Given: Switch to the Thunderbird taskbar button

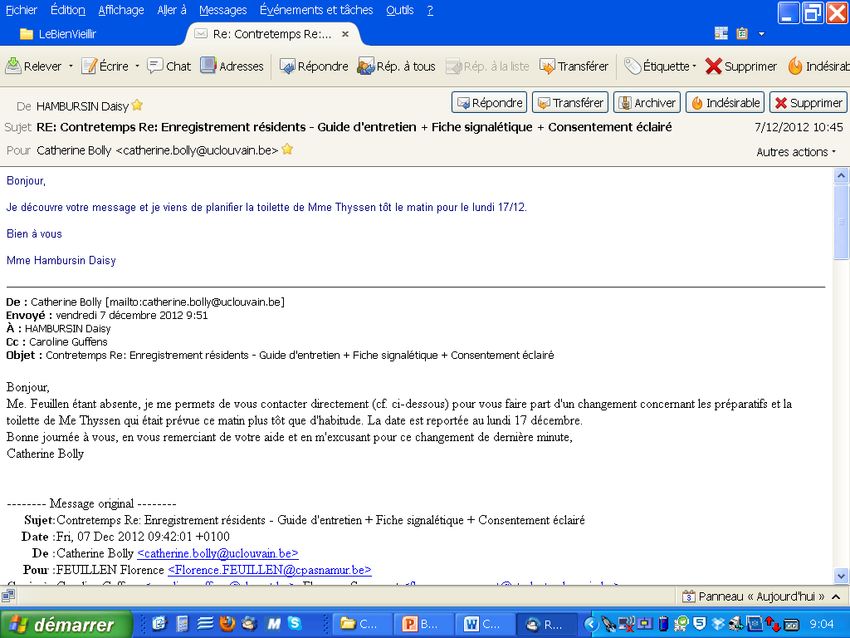Looking at the screenshot, I should coord(546,624).
